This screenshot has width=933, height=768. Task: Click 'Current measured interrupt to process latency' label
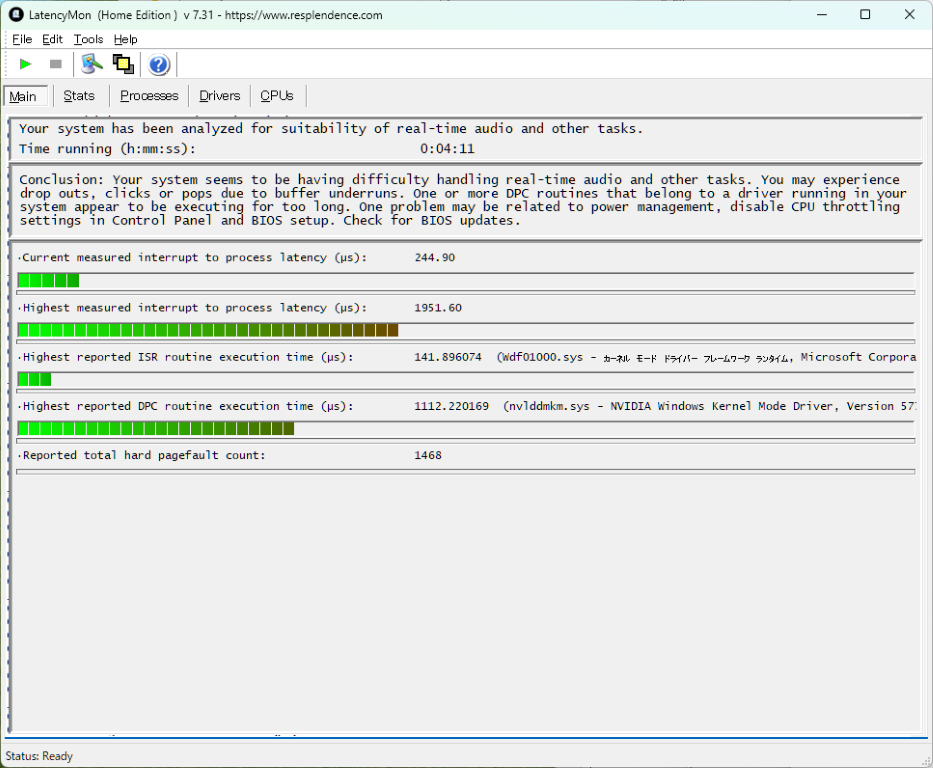click(x=193, y=258)
